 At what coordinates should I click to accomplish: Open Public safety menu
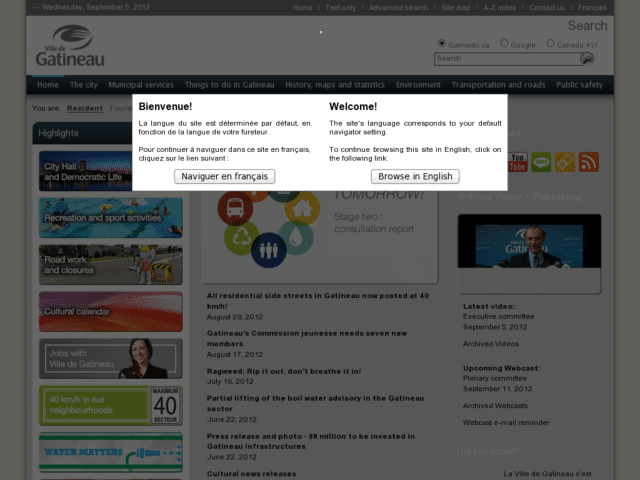[x=579, y=85]
